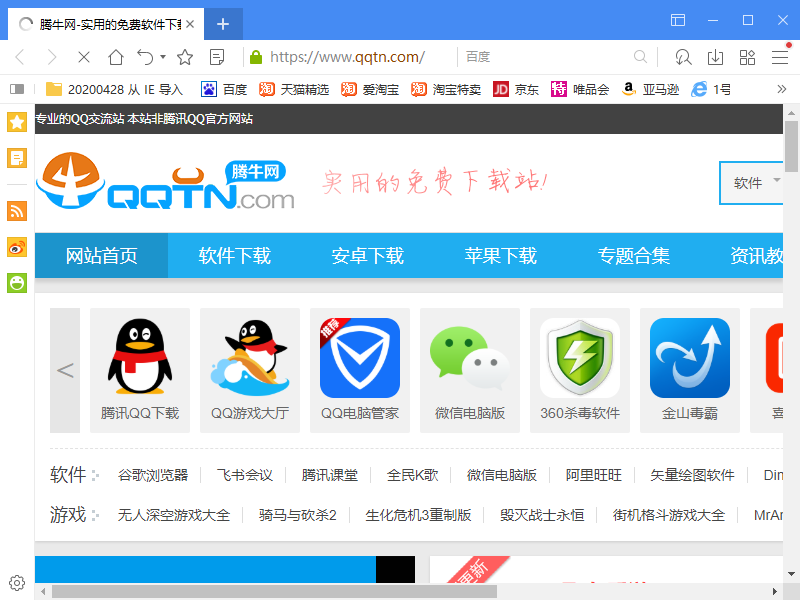Open the 京东 bookmark
Screen dimensions: 800x600
tap(516, 89)
